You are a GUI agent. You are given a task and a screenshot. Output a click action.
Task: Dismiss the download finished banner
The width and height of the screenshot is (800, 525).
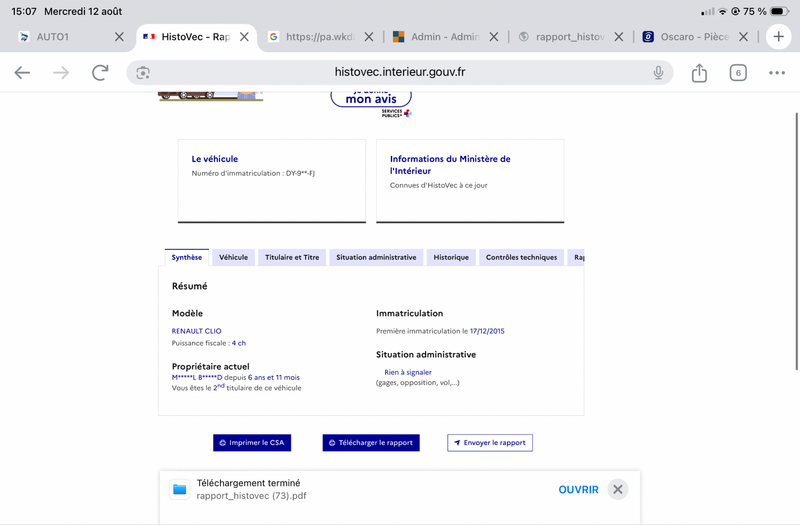[618, 490]
